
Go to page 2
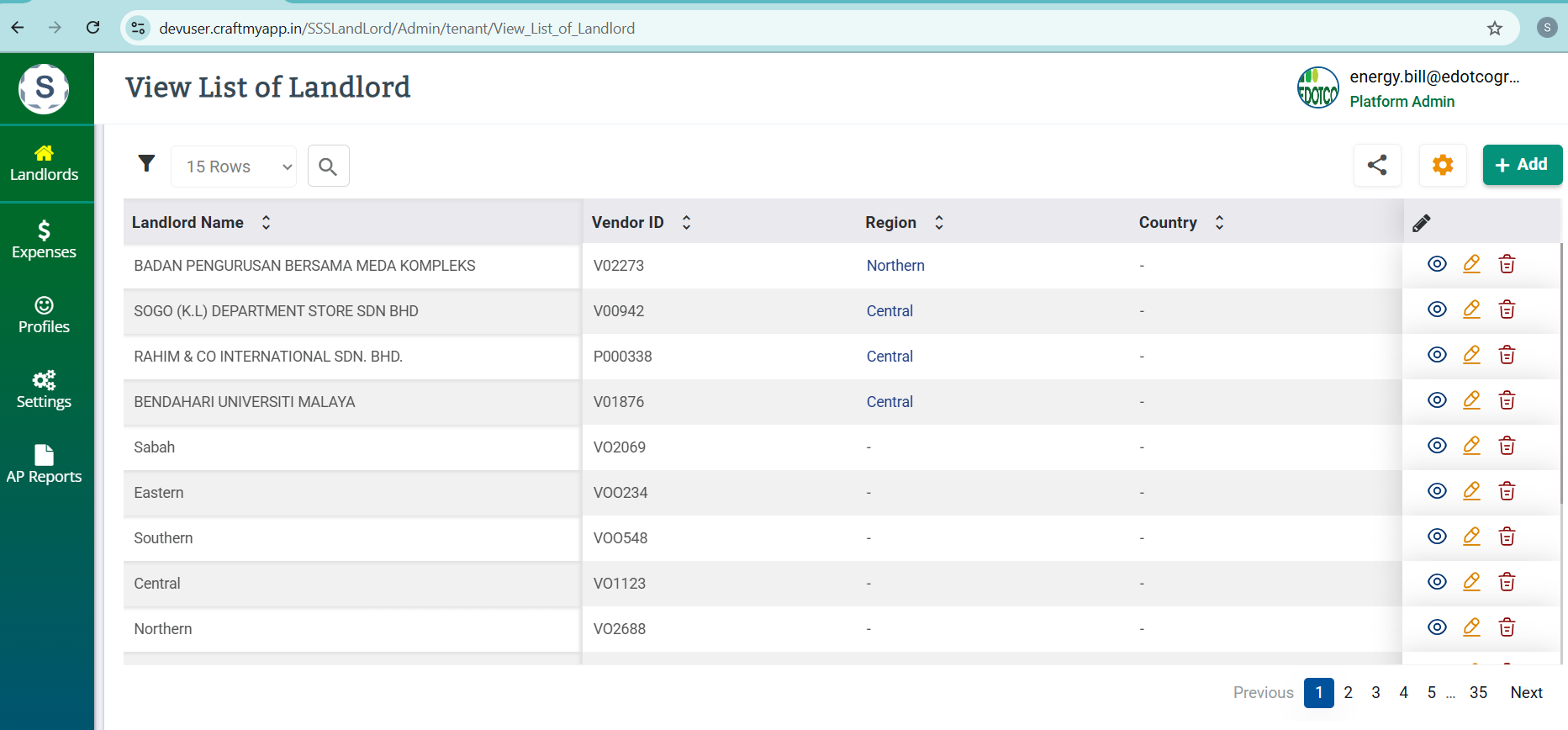click(x=1348, y=693)
